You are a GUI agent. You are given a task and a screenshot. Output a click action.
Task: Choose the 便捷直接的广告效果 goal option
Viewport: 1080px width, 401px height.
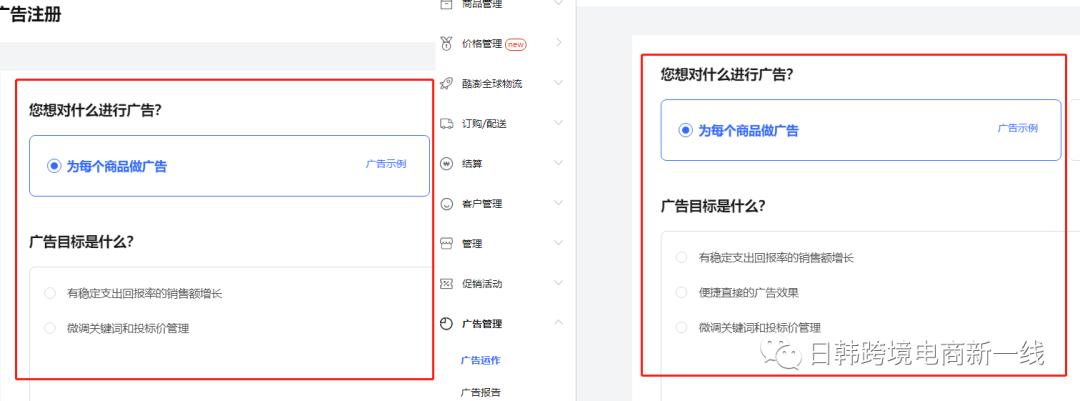[x=681, y=292]
